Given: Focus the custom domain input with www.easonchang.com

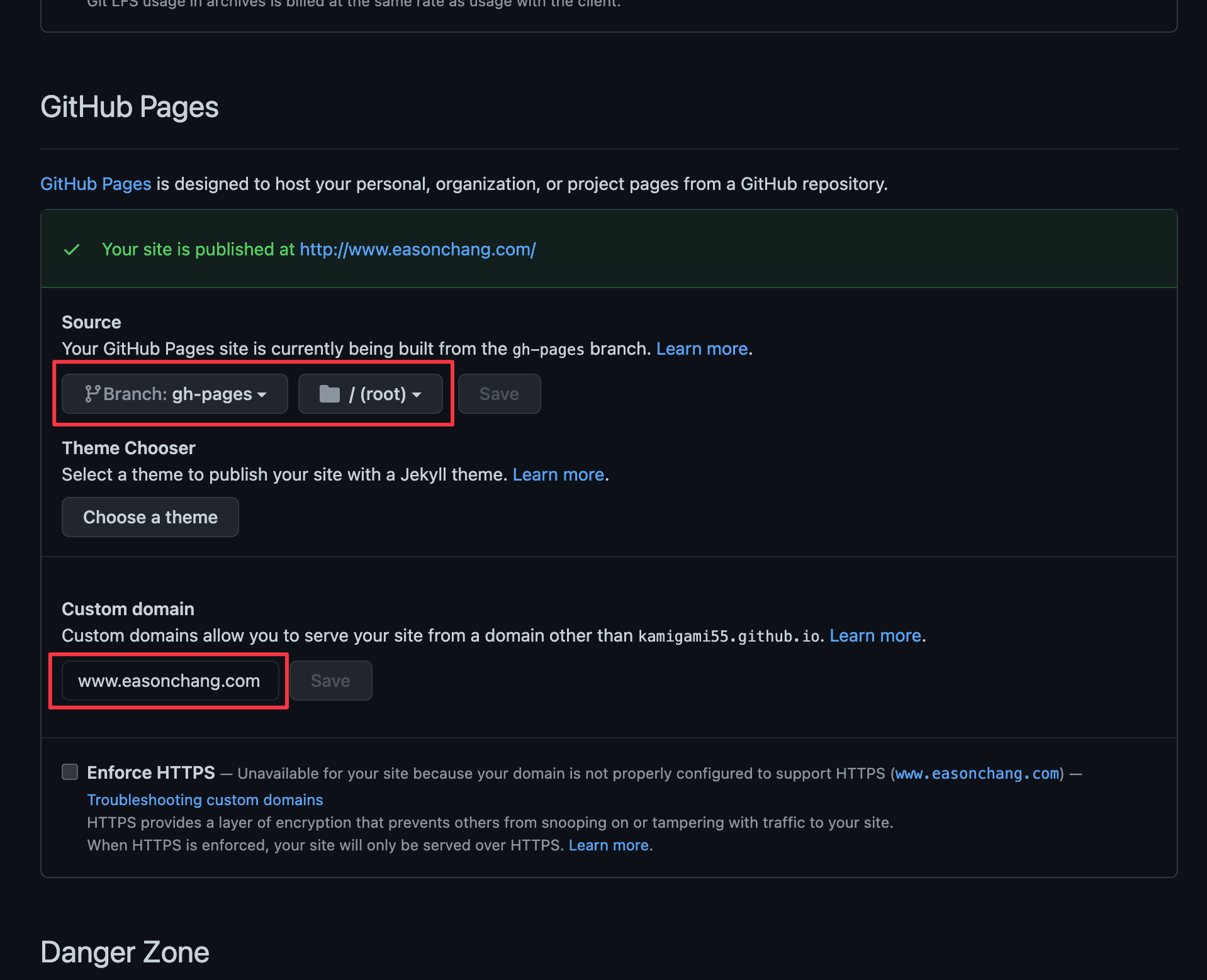Looking at the screenshot, I should coord(170,681).
